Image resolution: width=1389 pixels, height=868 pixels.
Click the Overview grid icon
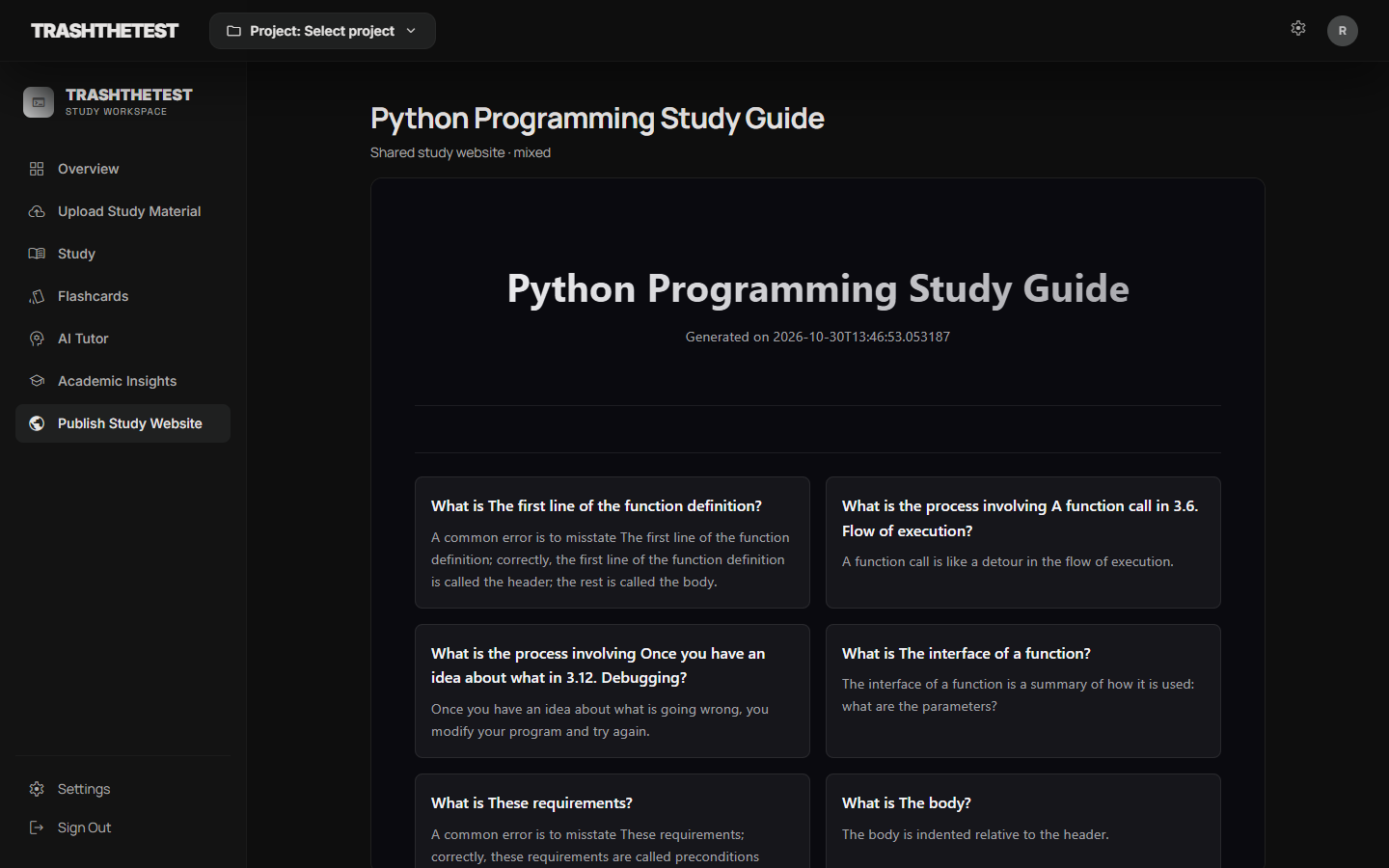[x=37, y=169]
